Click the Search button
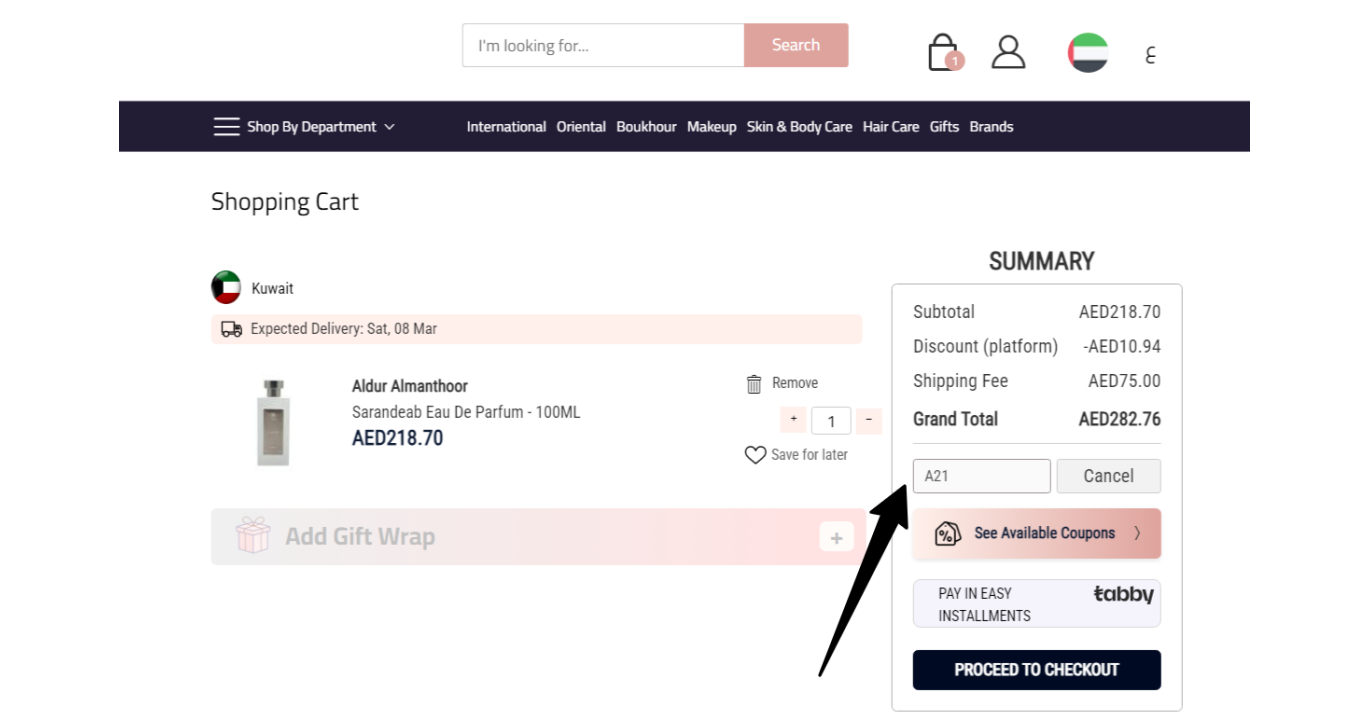Image resolution: width=1368 pixels, height=720 pixels. (x=796, y=45)
